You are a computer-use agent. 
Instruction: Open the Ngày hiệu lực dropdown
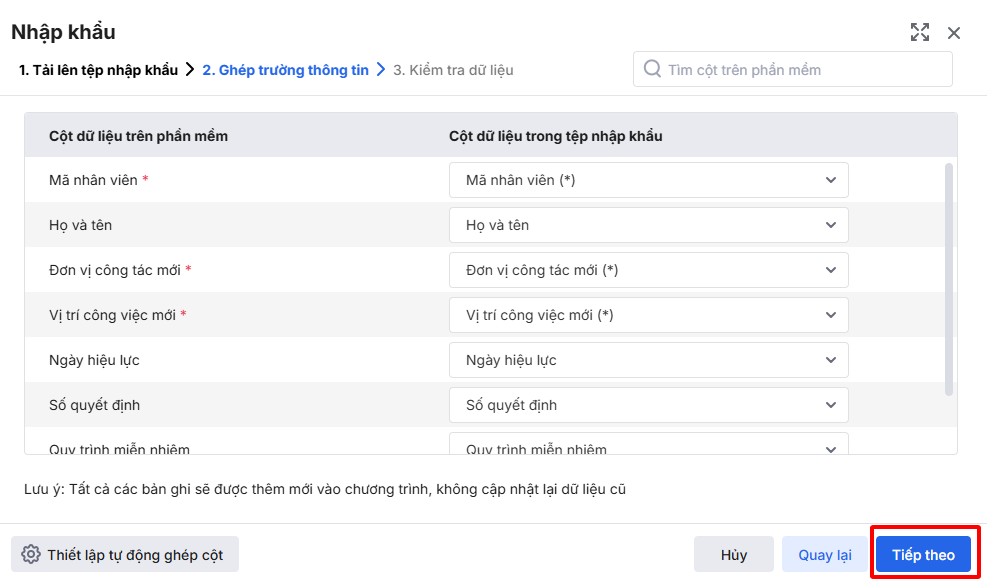coord(648,360)
